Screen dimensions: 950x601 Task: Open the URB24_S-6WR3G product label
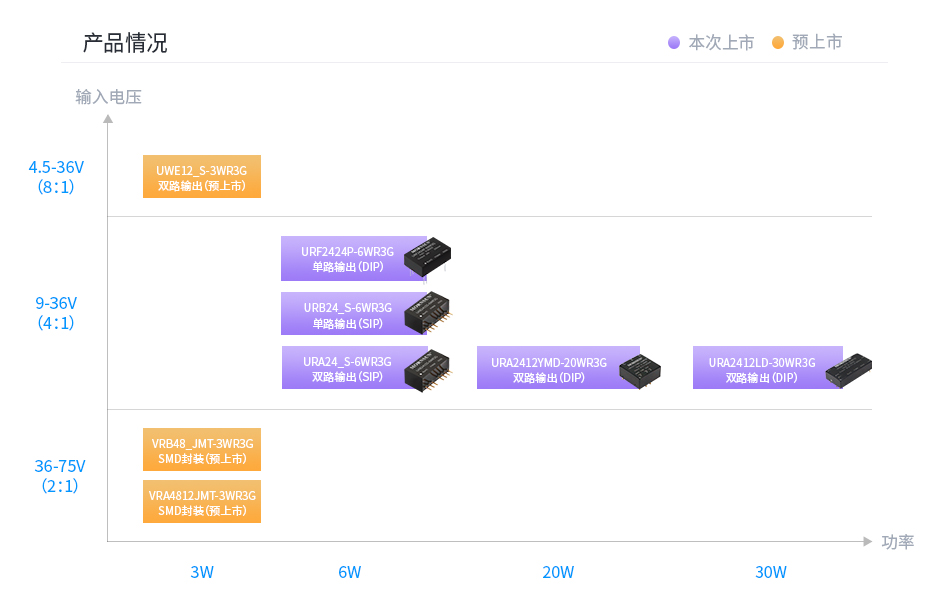[347, 313]
